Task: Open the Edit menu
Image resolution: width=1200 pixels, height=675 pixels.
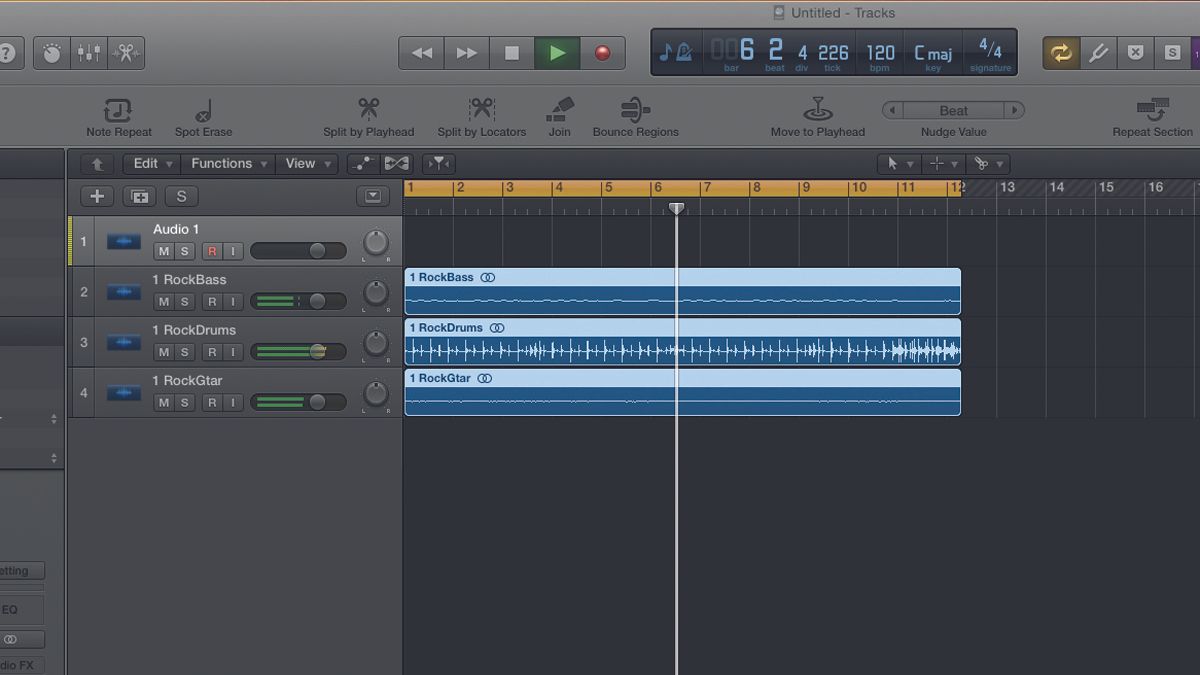Action: (150, 163)
